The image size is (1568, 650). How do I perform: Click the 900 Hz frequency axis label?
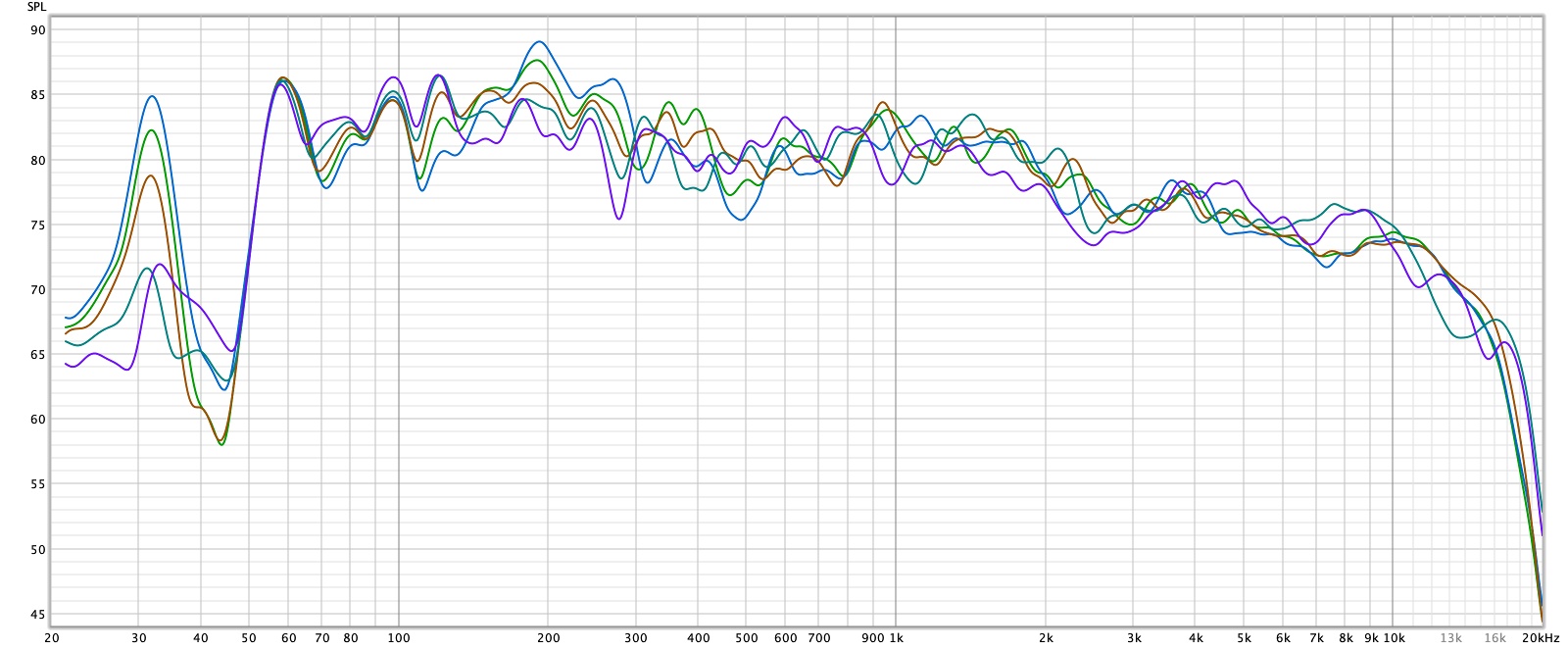pos(872,638)
